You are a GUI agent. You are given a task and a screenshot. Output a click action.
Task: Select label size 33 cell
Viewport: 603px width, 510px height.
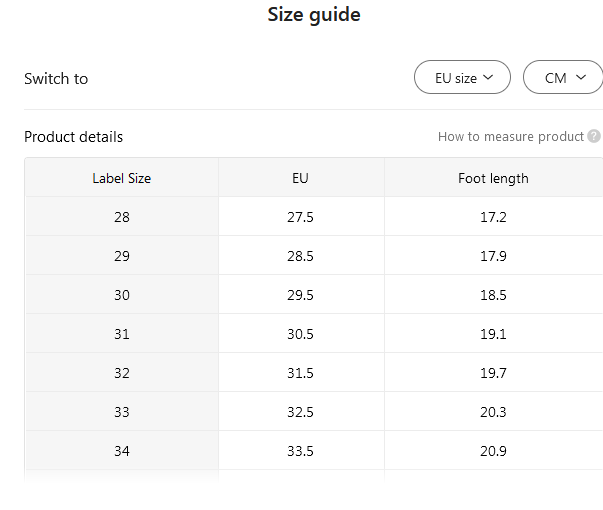coord(121,412)
